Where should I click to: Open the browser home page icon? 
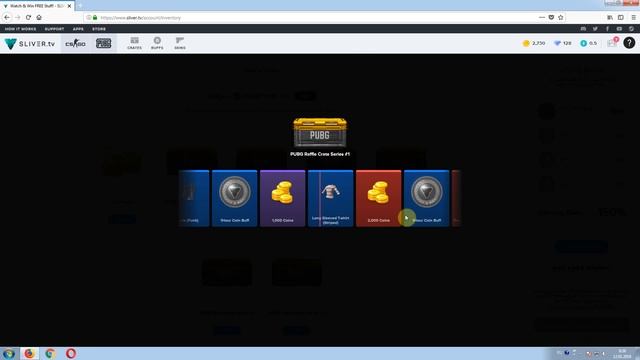39,18
